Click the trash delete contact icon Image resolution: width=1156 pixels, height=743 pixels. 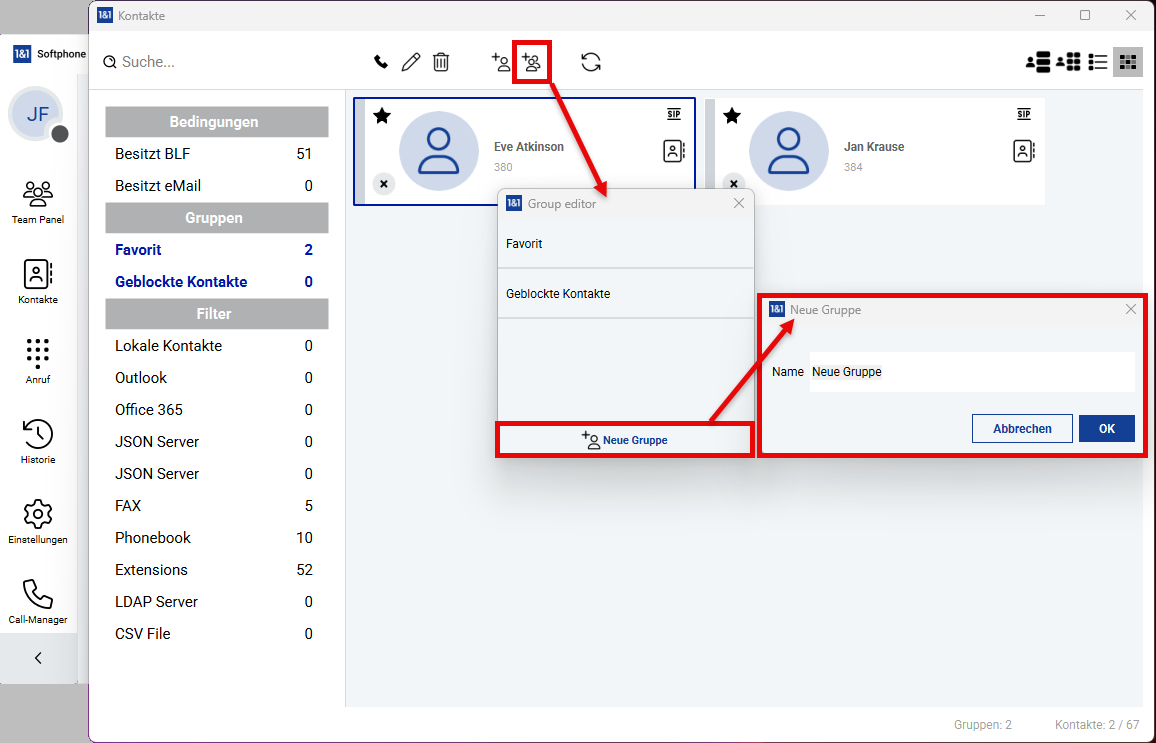coord(441,62)
